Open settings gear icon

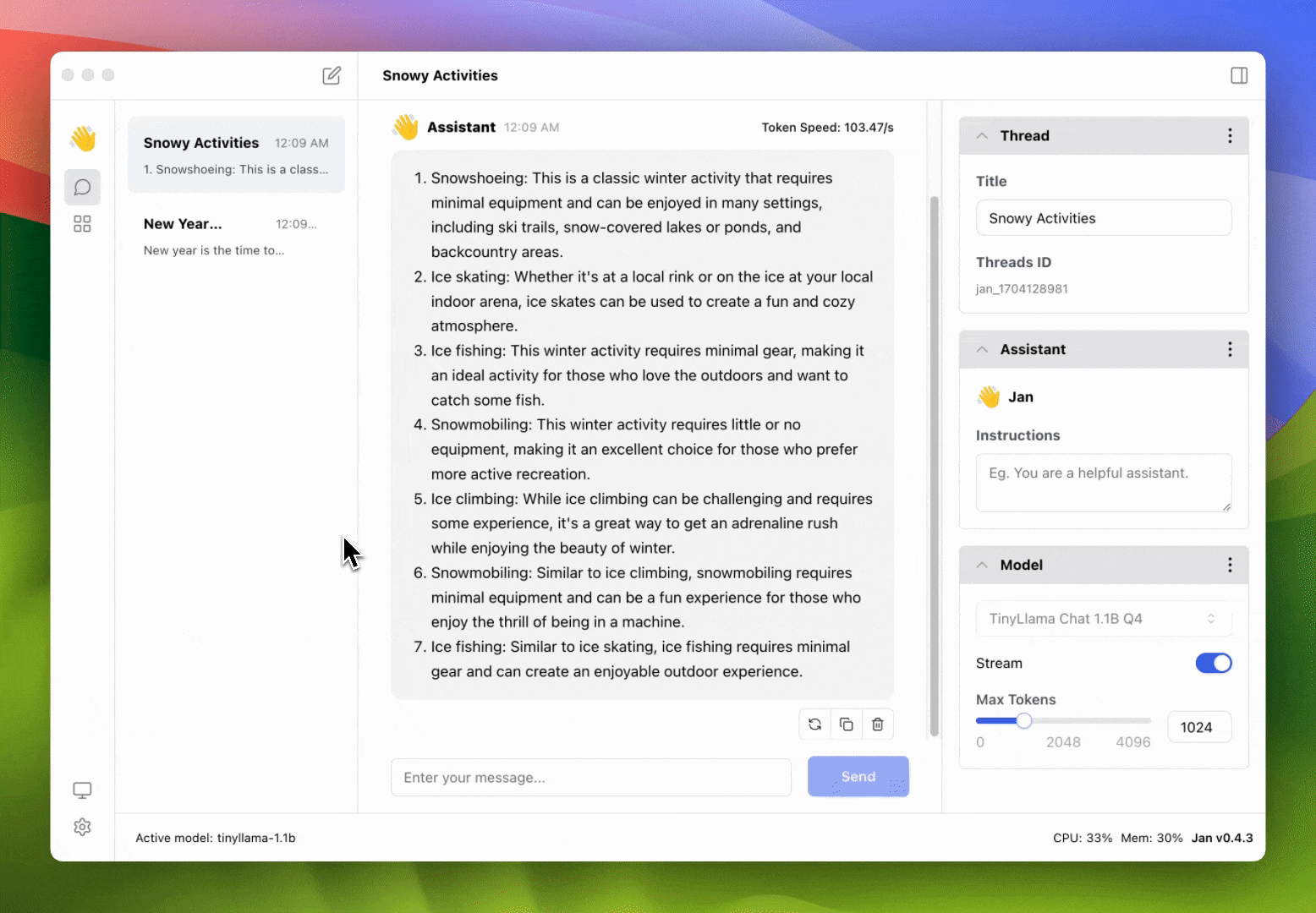82,827
